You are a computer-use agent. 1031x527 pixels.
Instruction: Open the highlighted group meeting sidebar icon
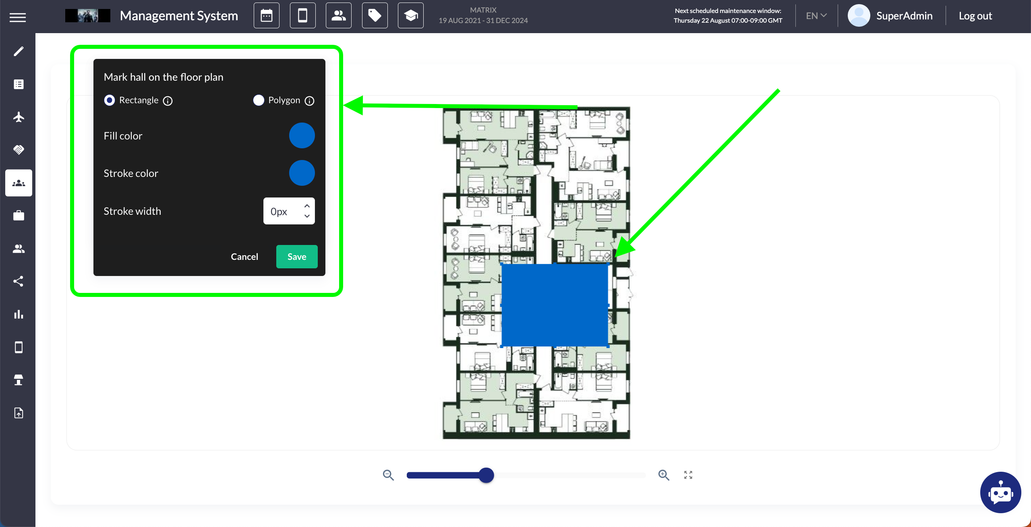pos(18,183)
